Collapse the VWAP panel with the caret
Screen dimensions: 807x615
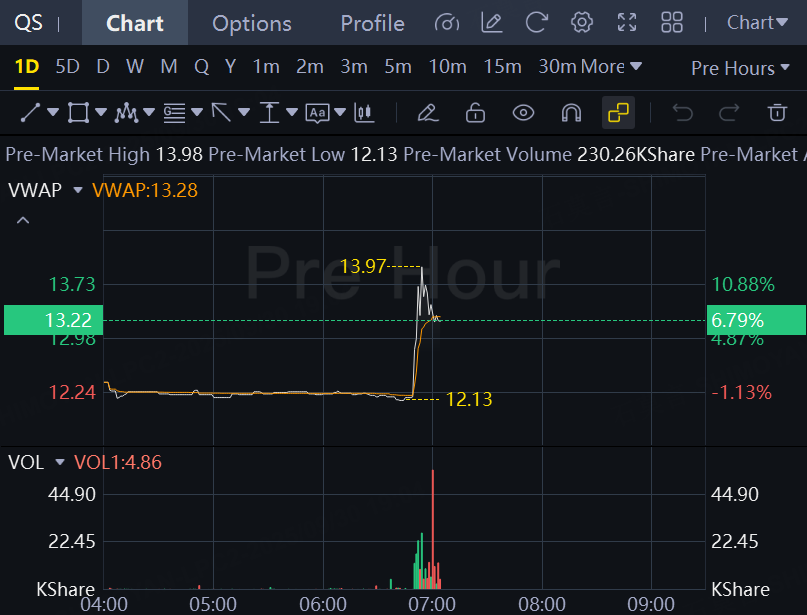23,220
